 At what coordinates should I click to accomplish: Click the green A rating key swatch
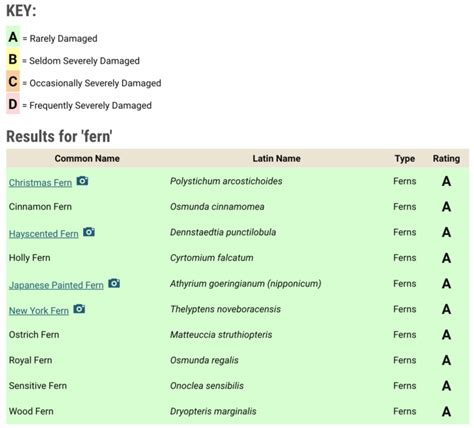coord(13,37)
